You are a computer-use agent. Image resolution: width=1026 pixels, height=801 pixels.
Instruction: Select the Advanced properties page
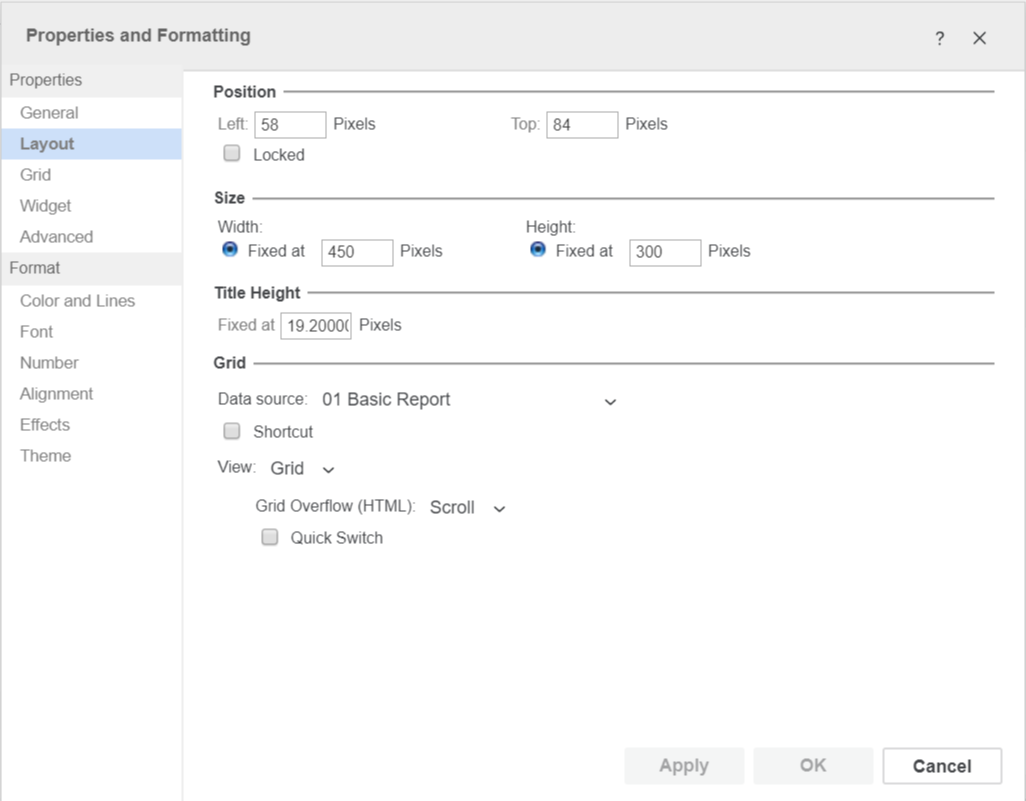(56, 237)
